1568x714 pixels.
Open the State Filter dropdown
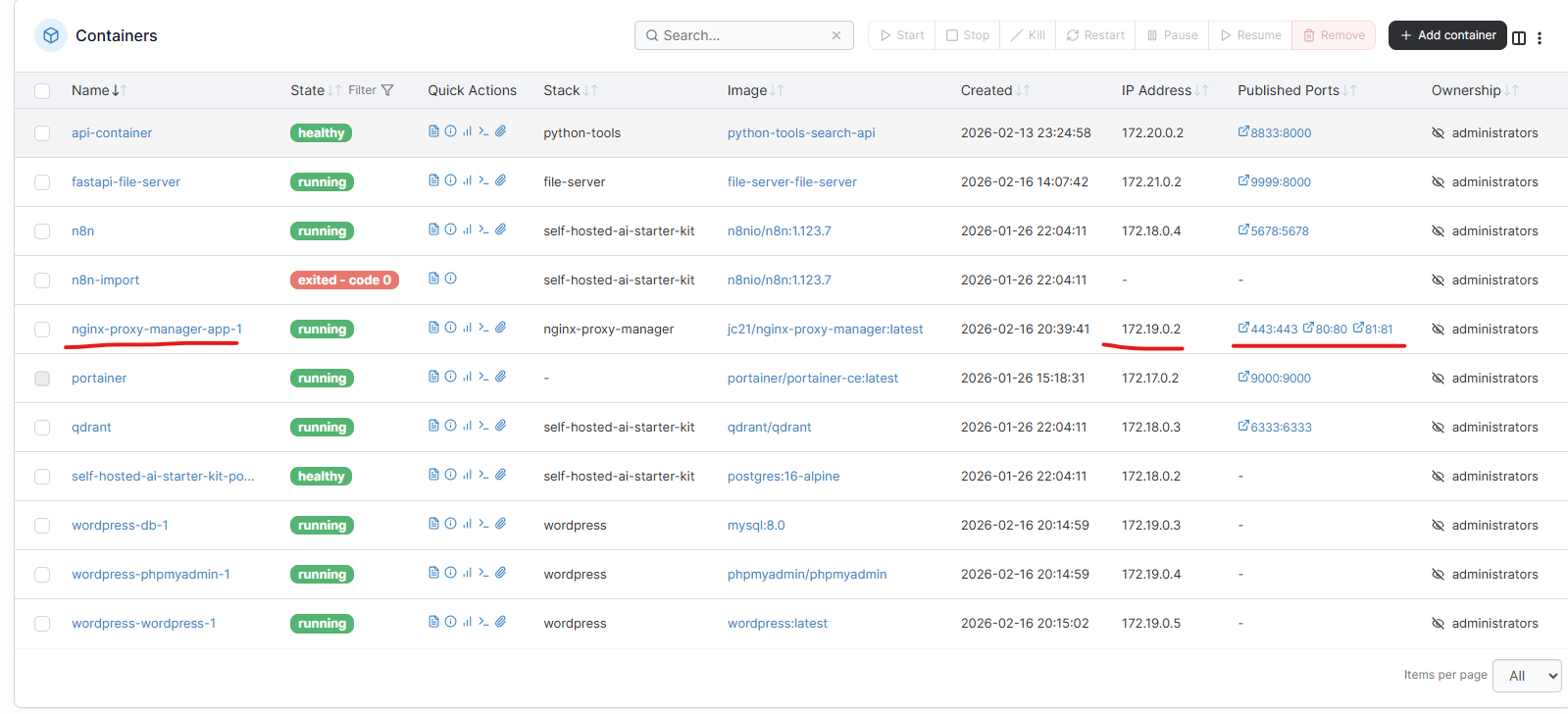tap(371, 90)
